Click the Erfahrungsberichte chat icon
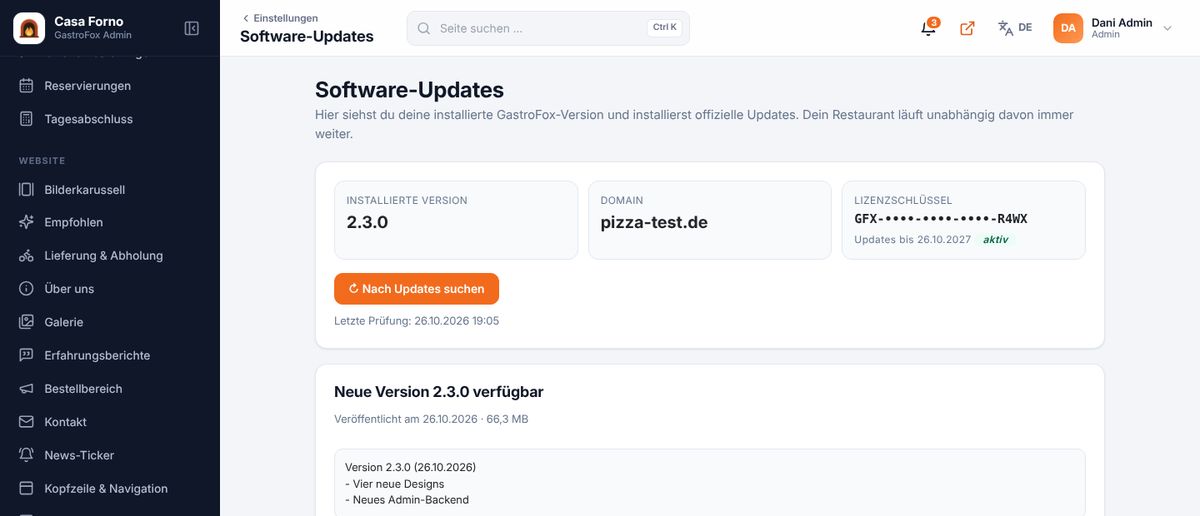The image size is (1200, 516). point(26,355)
